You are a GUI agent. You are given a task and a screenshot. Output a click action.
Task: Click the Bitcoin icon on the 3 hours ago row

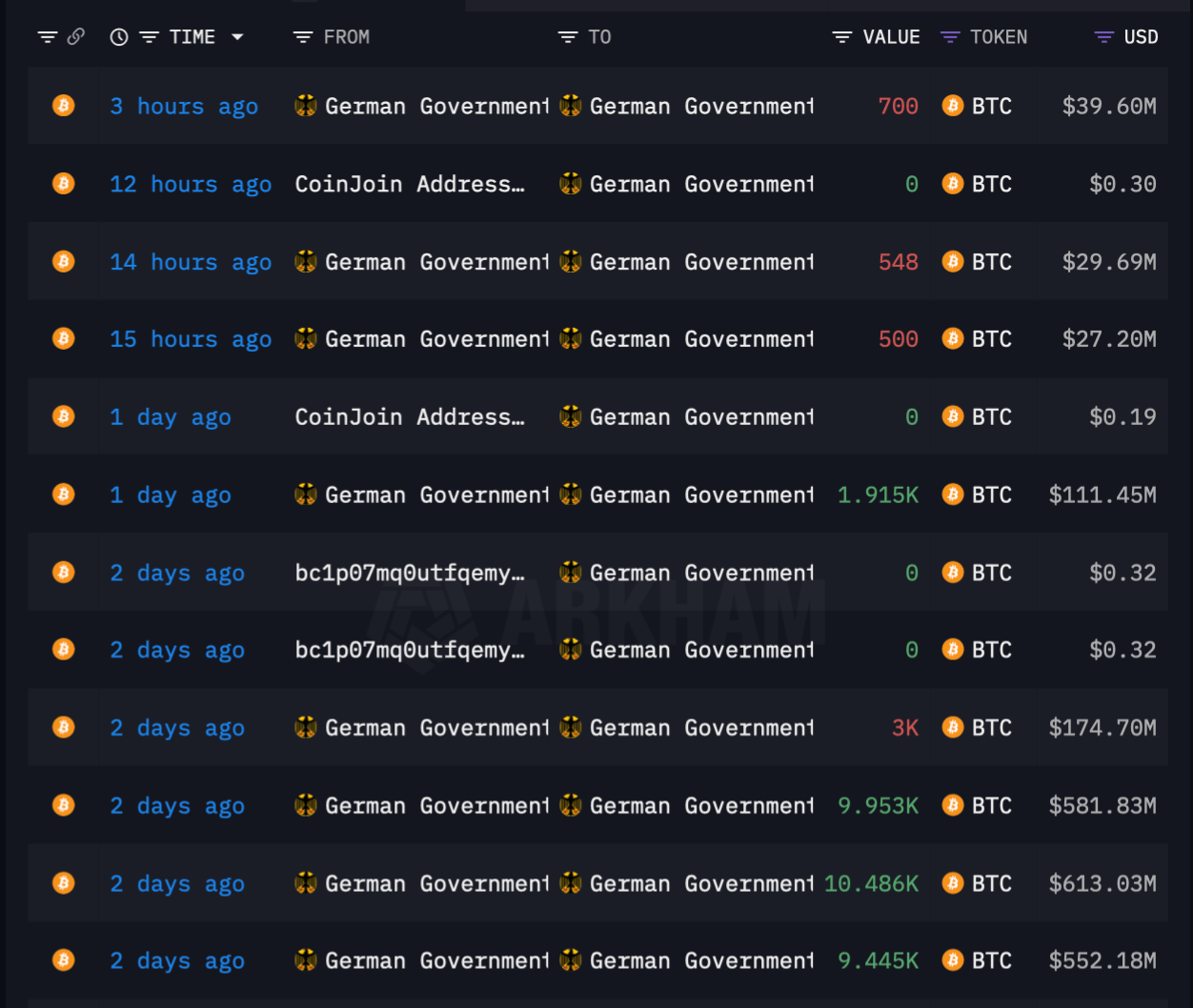64,106
